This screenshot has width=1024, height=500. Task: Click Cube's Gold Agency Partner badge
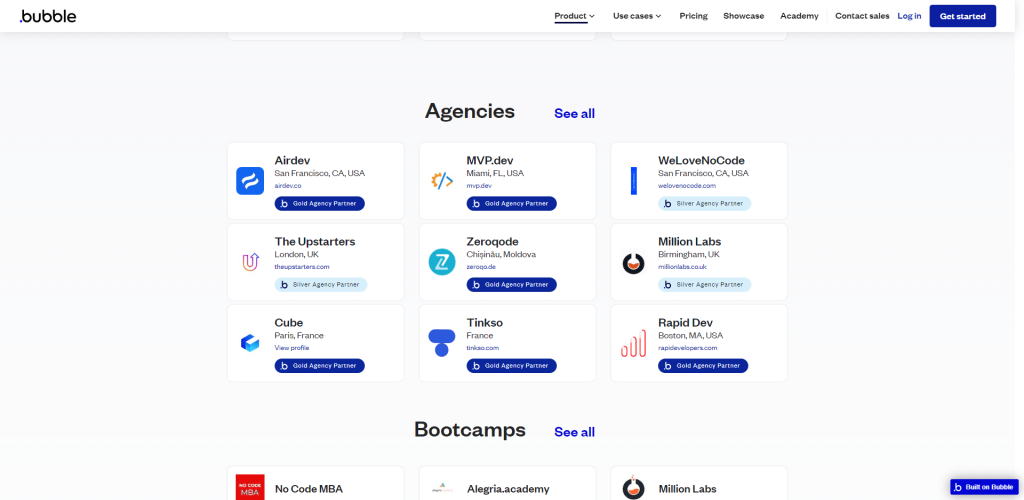(x=319, y=366)
